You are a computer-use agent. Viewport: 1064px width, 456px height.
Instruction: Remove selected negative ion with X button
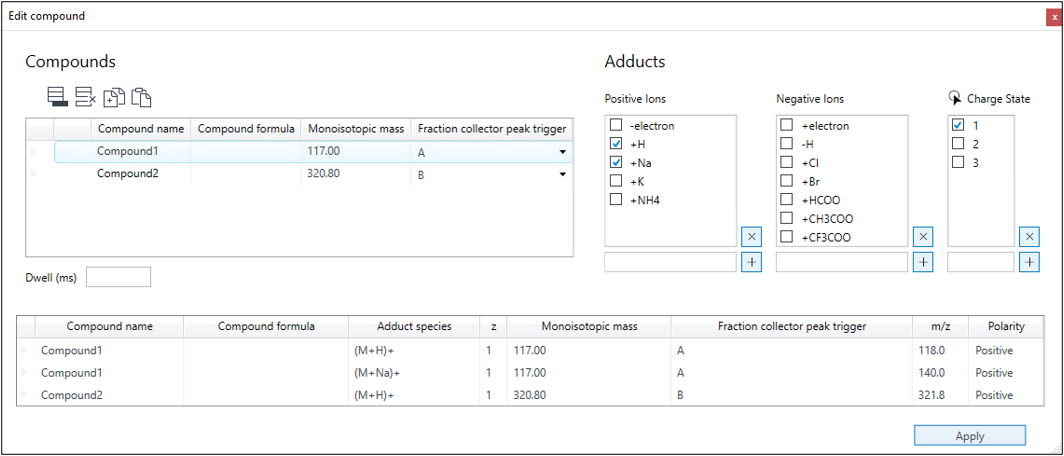[924, 238]
